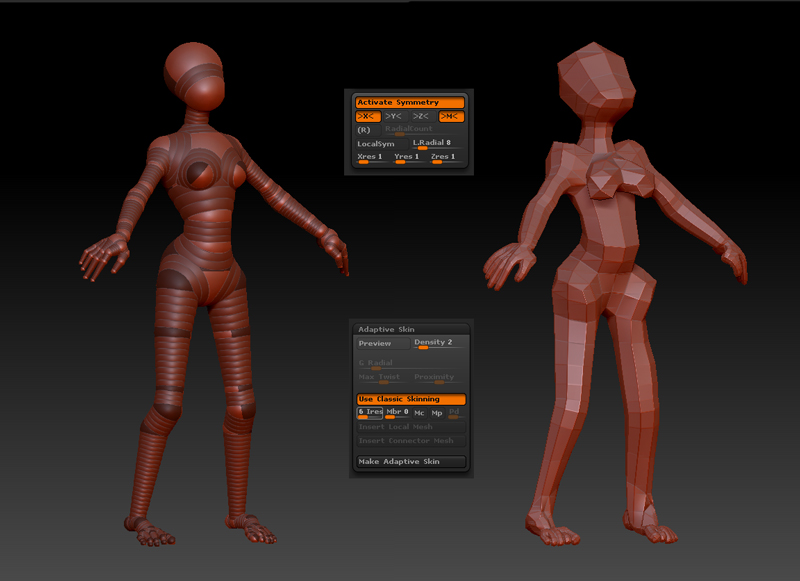Click the Proximity slider
The height and width of the screenshot is (581, 800).
coord(439,378)
